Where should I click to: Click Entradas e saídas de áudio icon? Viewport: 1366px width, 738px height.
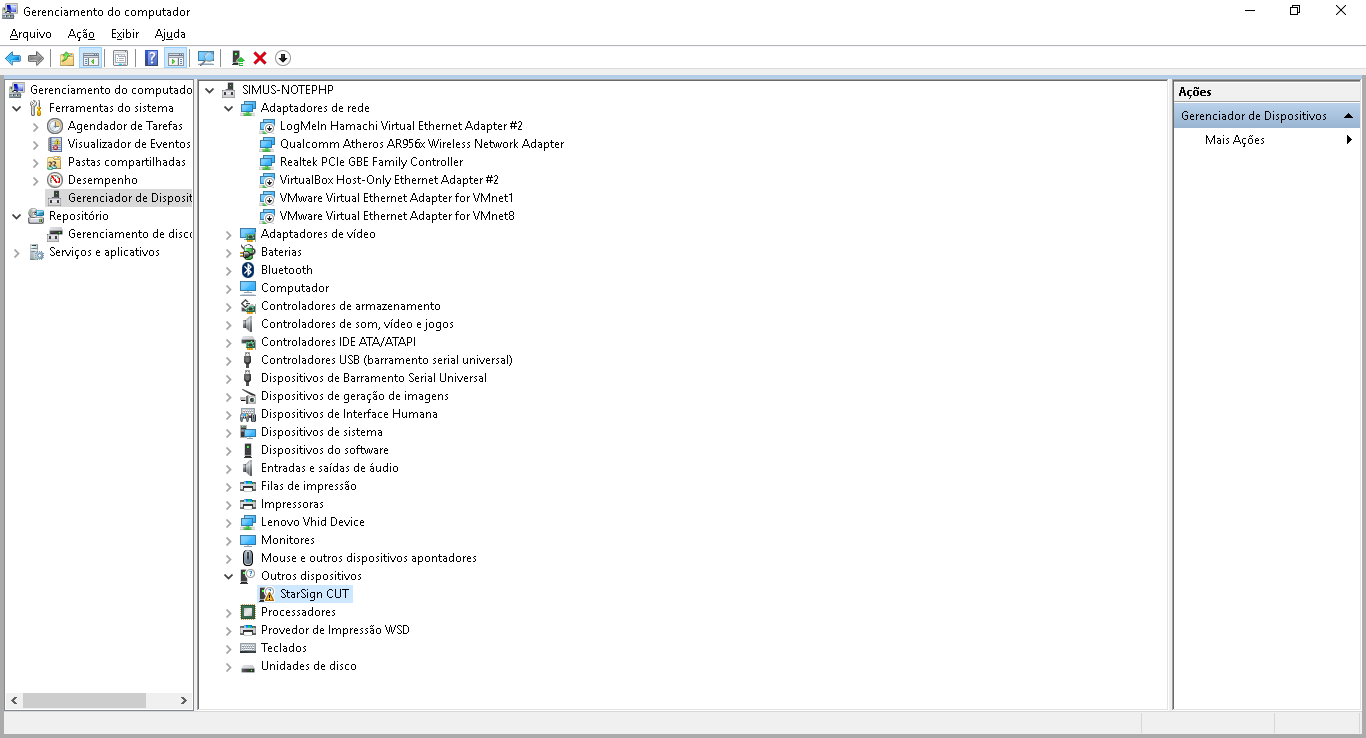click(x=248, y=468)
